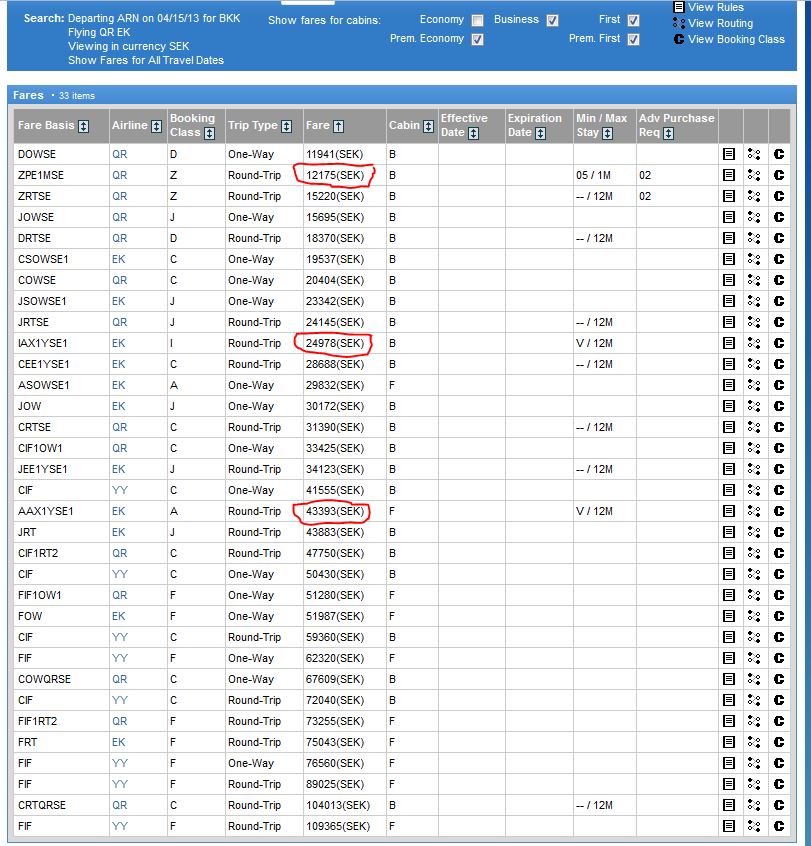The image size is (811, 846).
Task: Uncheck the Prem. First cabin checkbox
Action: 633,39
